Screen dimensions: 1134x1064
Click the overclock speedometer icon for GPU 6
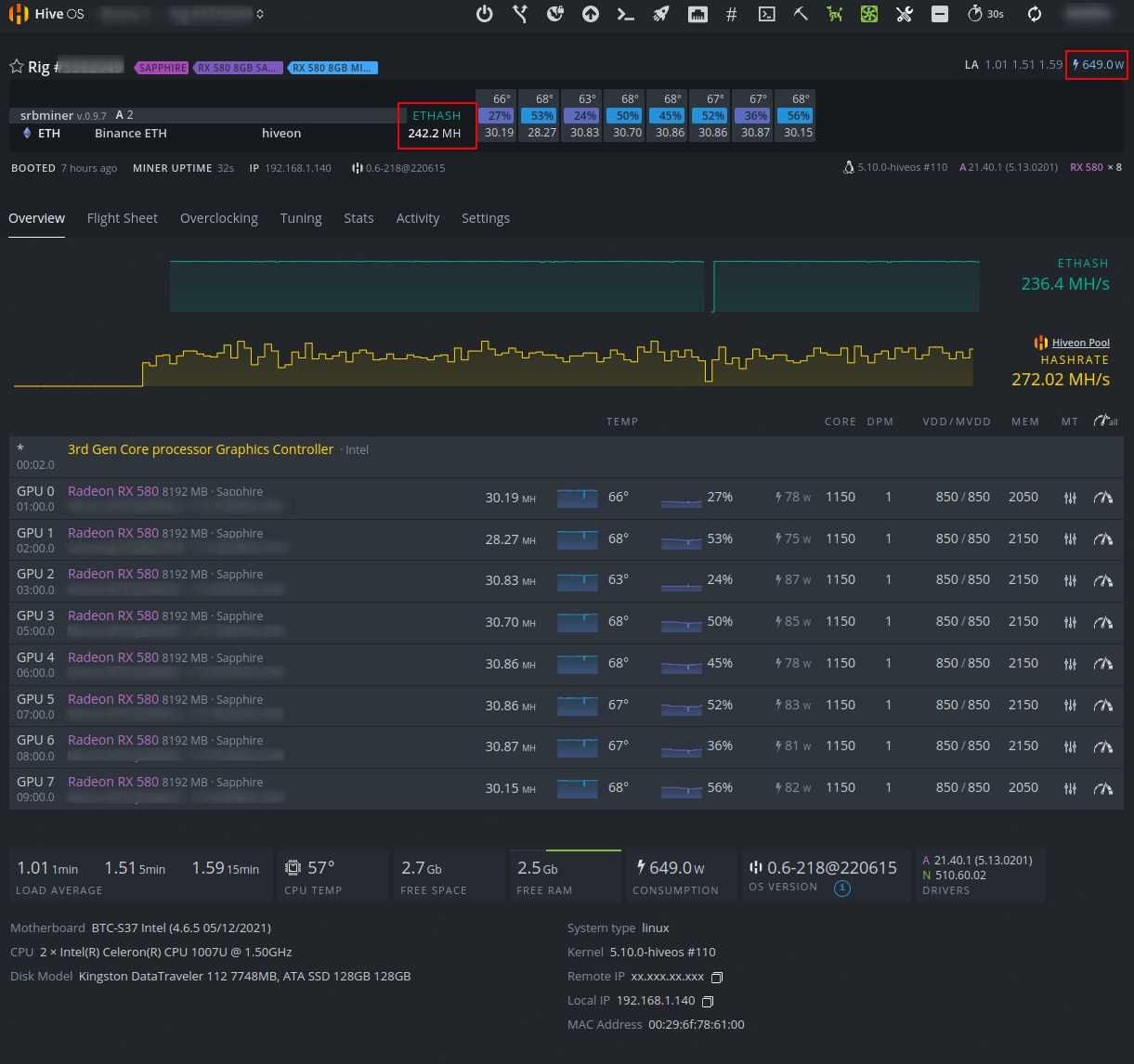[1103, 746]
